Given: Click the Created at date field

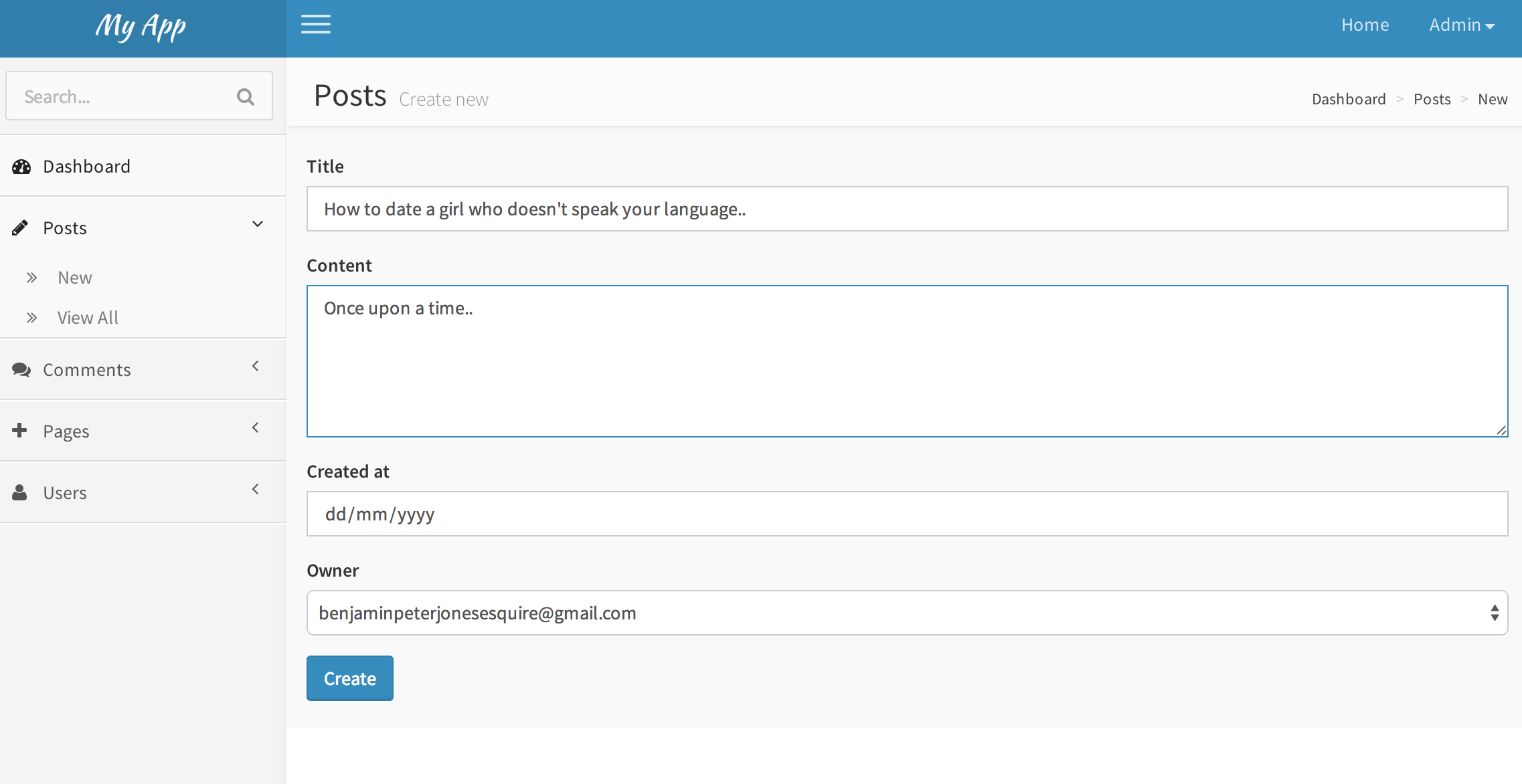Looking at the screenshot, I should click(907, 514).
